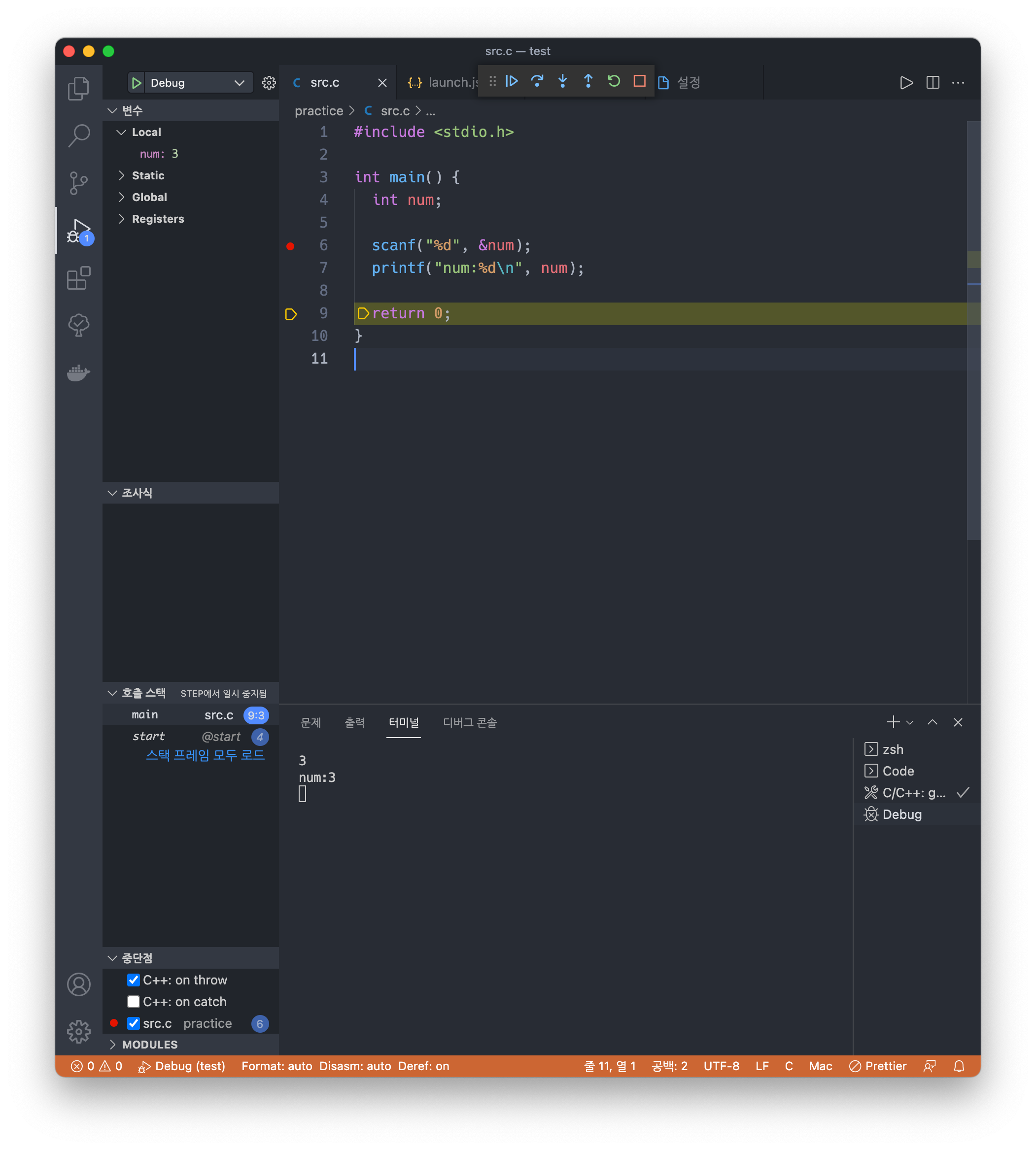Image resolution: width=1036 pixels, height=1150 pixels.
Task: Click the debug Step Over icon
Action: (x=537, y=81)
